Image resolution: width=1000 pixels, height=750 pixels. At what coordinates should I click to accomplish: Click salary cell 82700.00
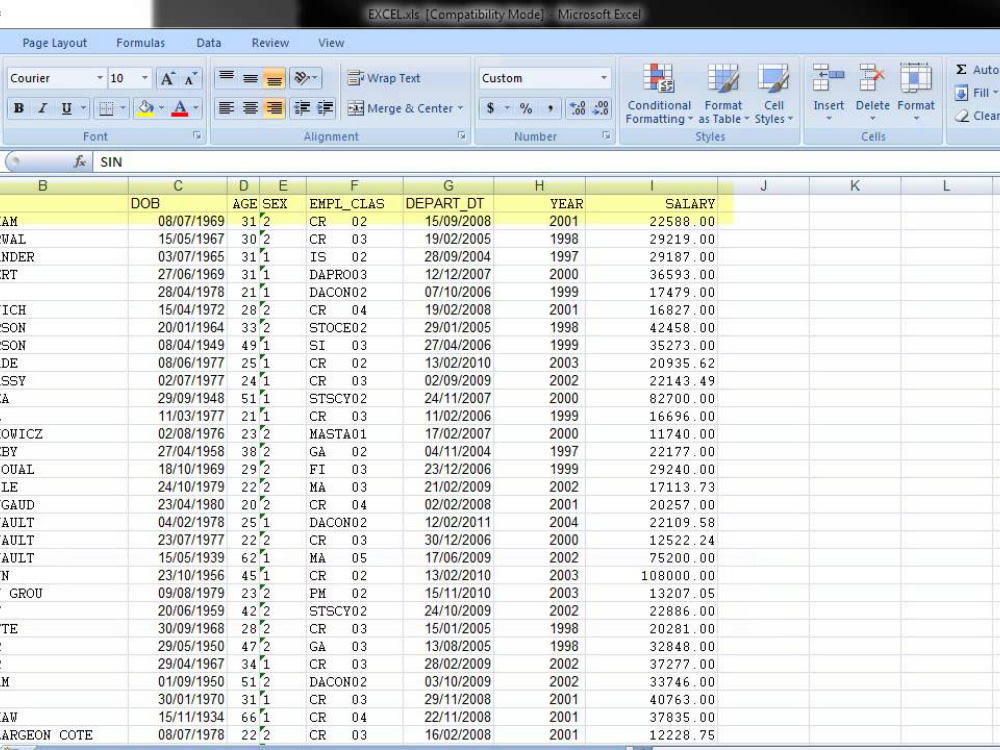coord(652,399)
